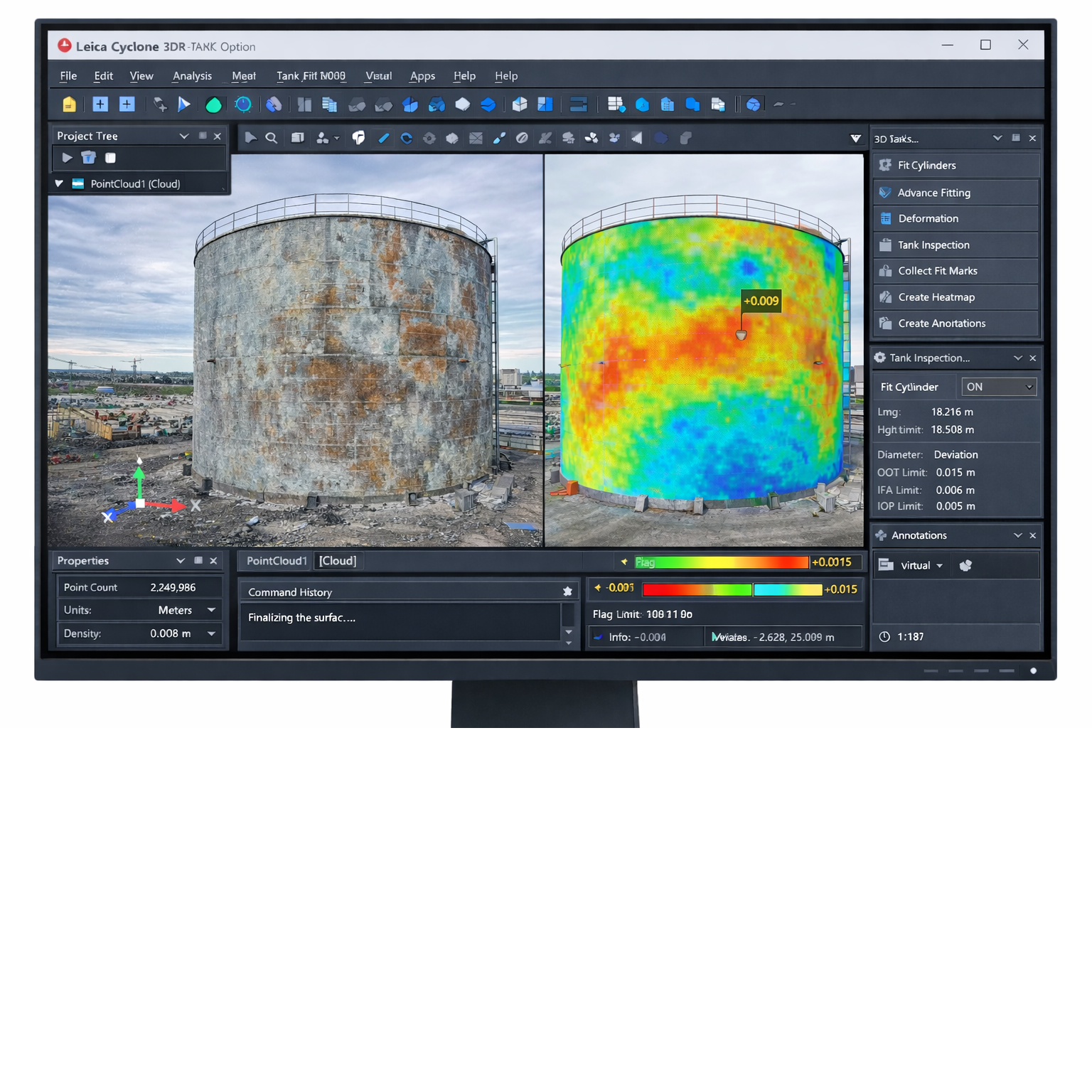Open the Analysis menu
The image size is (1092, 1092).
pyautogui.click(x=192, y=76)
